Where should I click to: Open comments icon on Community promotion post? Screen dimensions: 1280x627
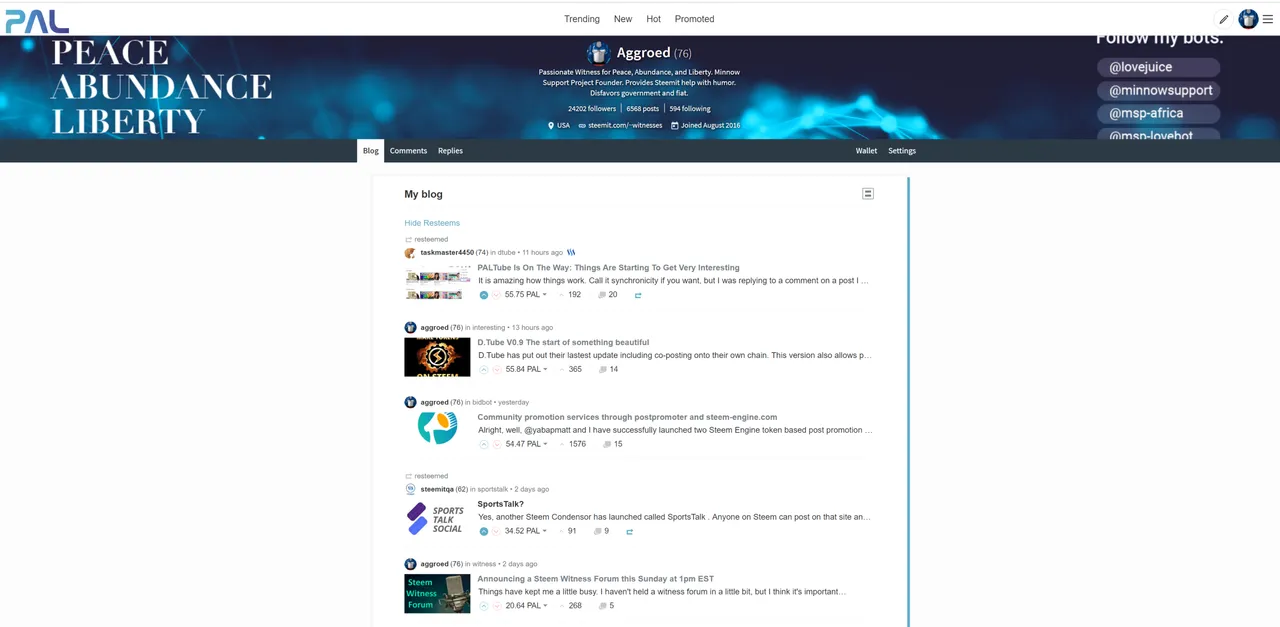coord(608,444)
